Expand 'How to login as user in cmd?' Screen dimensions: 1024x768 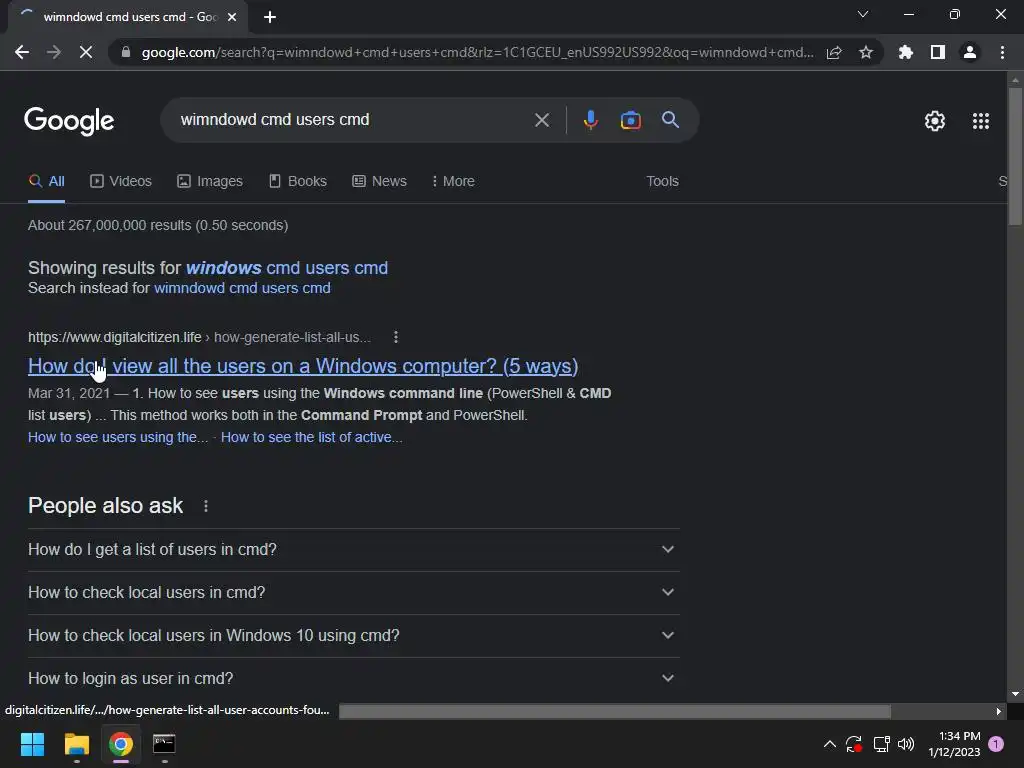(353, 679)
